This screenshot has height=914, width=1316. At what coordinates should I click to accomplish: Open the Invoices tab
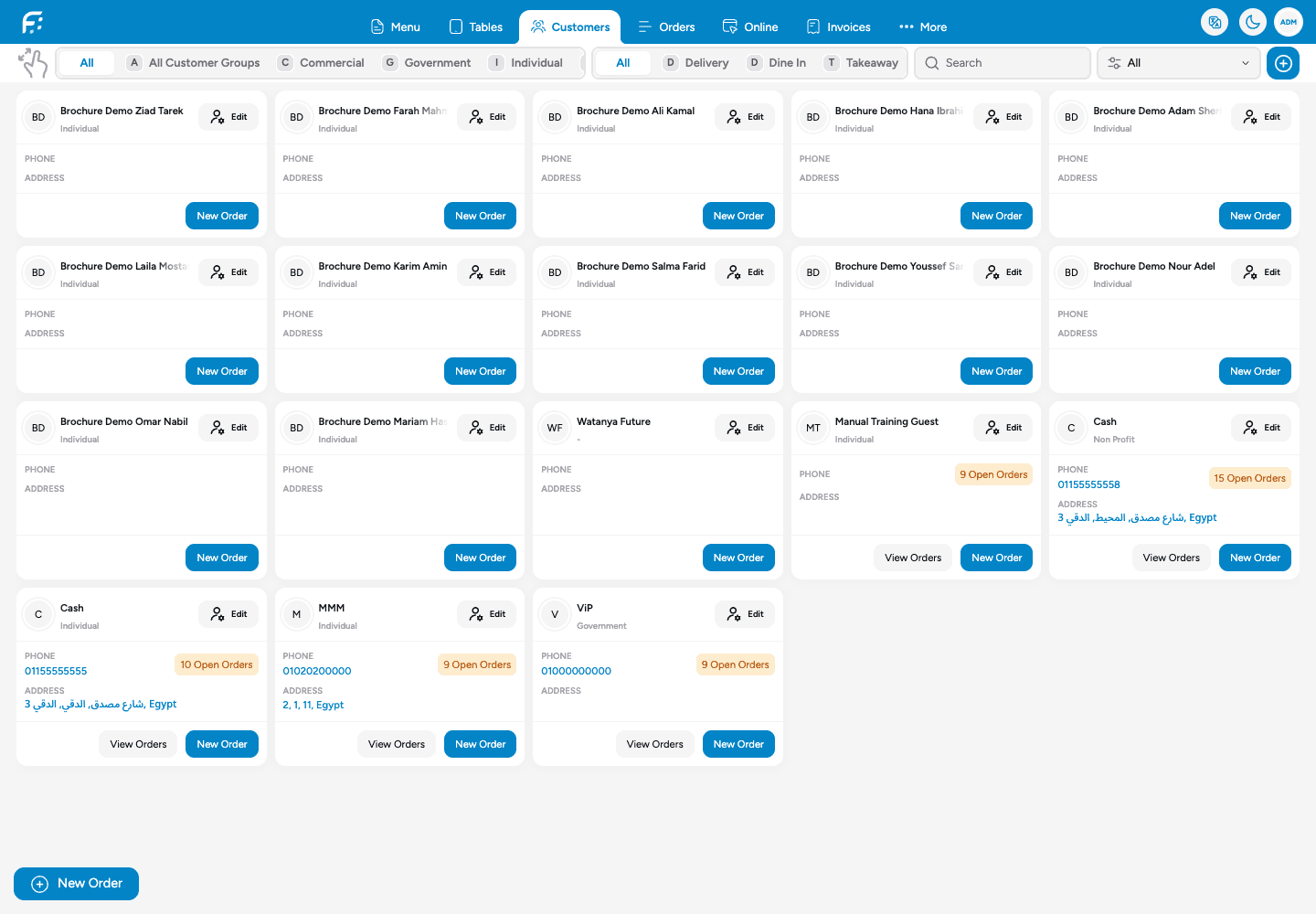[839, 27]
